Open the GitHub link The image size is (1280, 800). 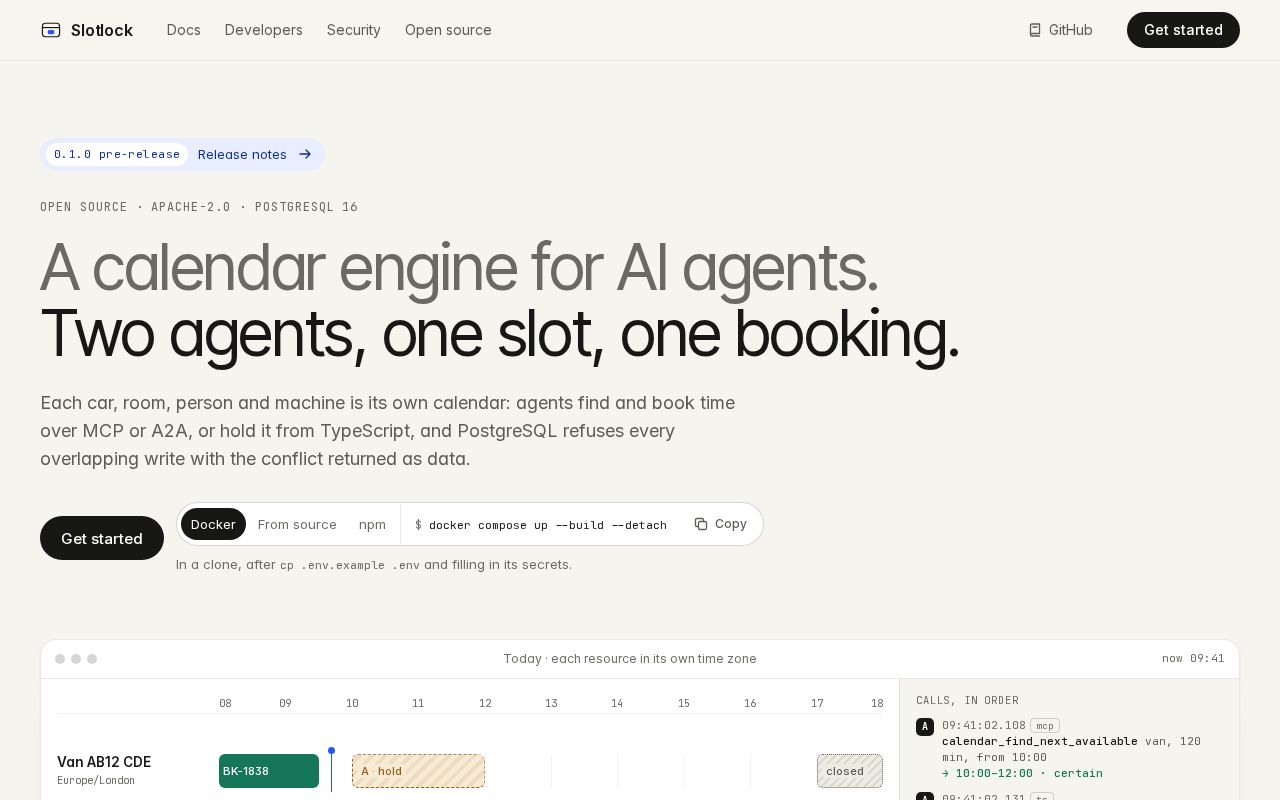[x=1061, y=30]
